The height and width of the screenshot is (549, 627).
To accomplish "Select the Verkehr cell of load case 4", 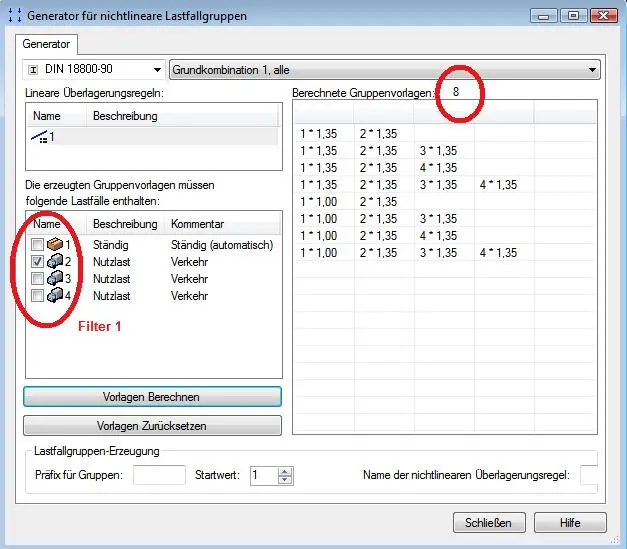I will tap(190, 296).
